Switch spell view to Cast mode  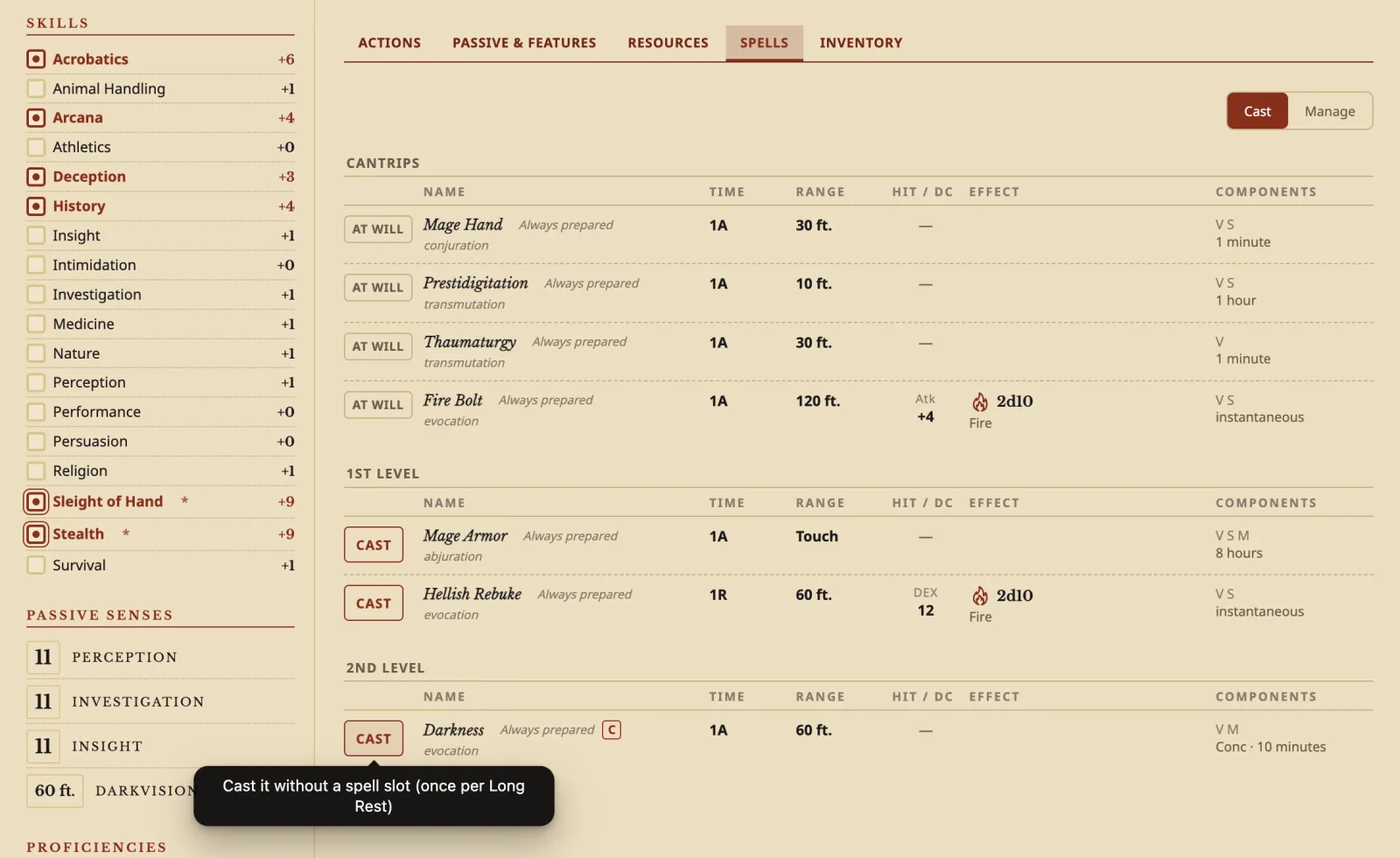(x=1257, y=111)
